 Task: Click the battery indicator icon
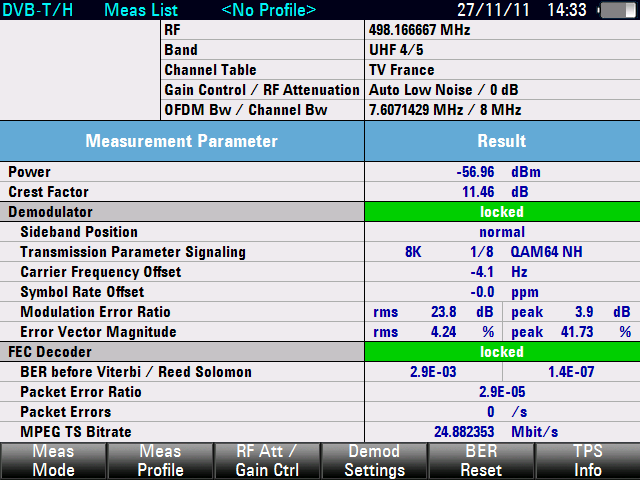click(x=617, y=10)
